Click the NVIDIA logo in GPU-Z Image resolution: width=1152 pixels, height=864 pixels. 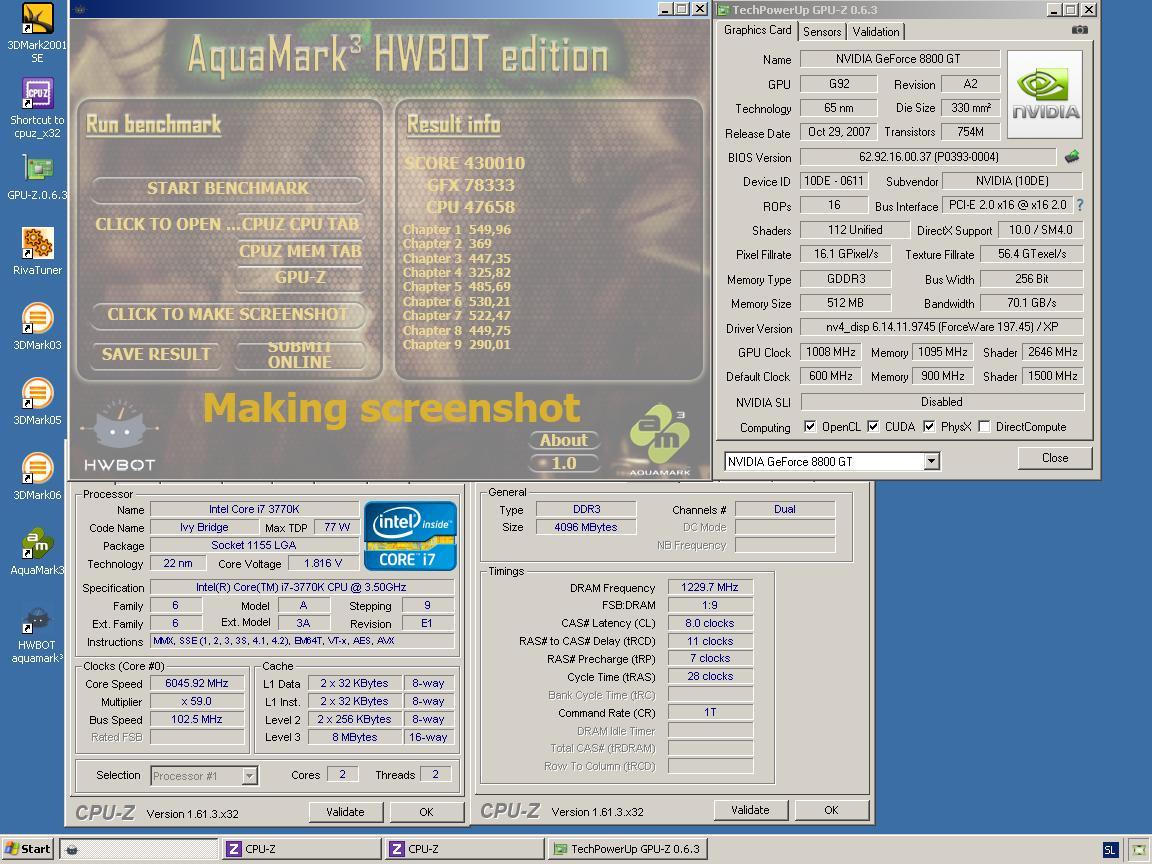tap(1045, 95)
